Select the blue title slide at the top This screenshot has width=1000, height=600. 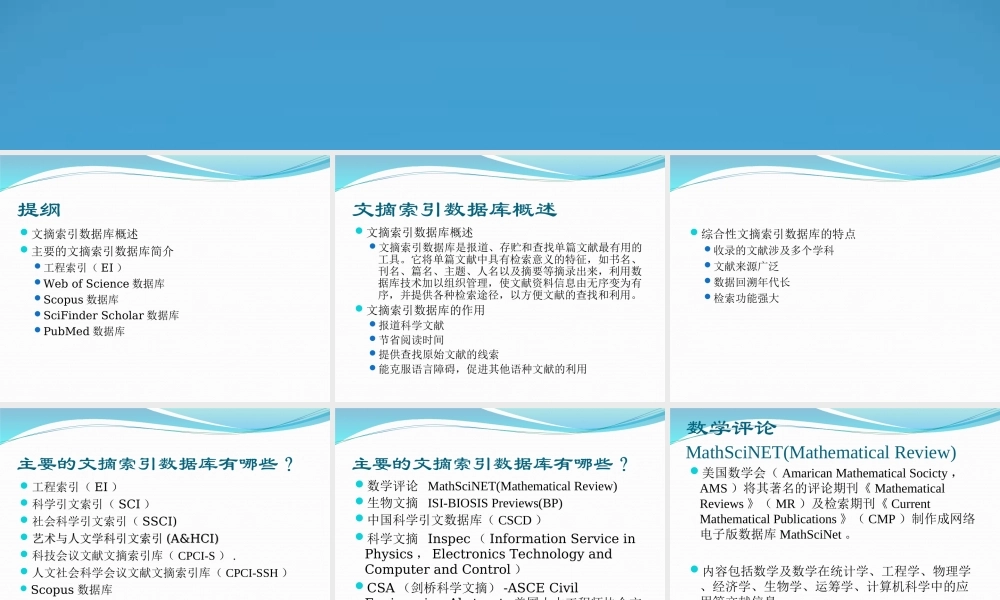click(x=500, y=75)
